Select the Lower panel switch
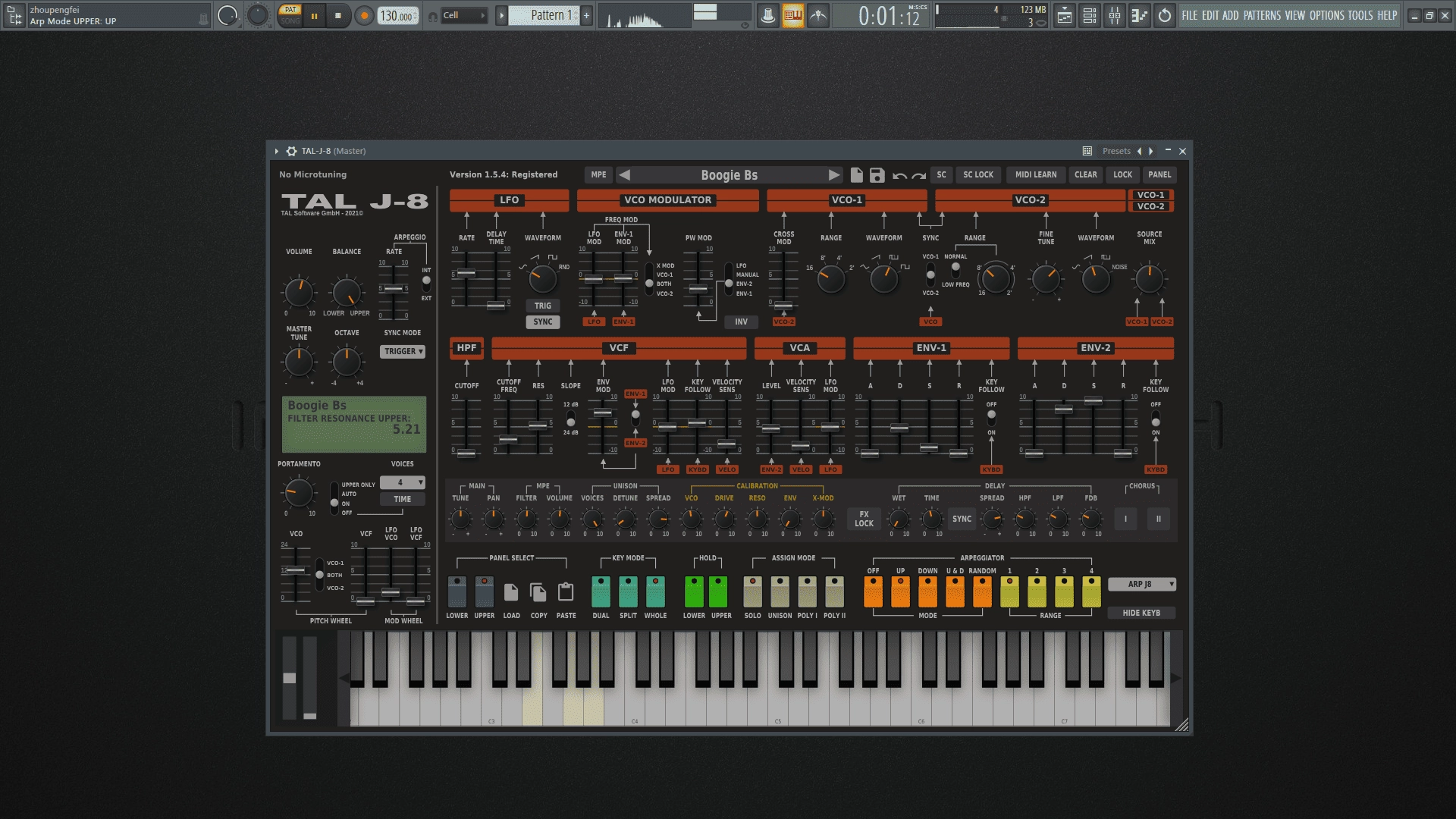Image resolution: width=1456 pixels, height=819 pixels. (457, 591)
